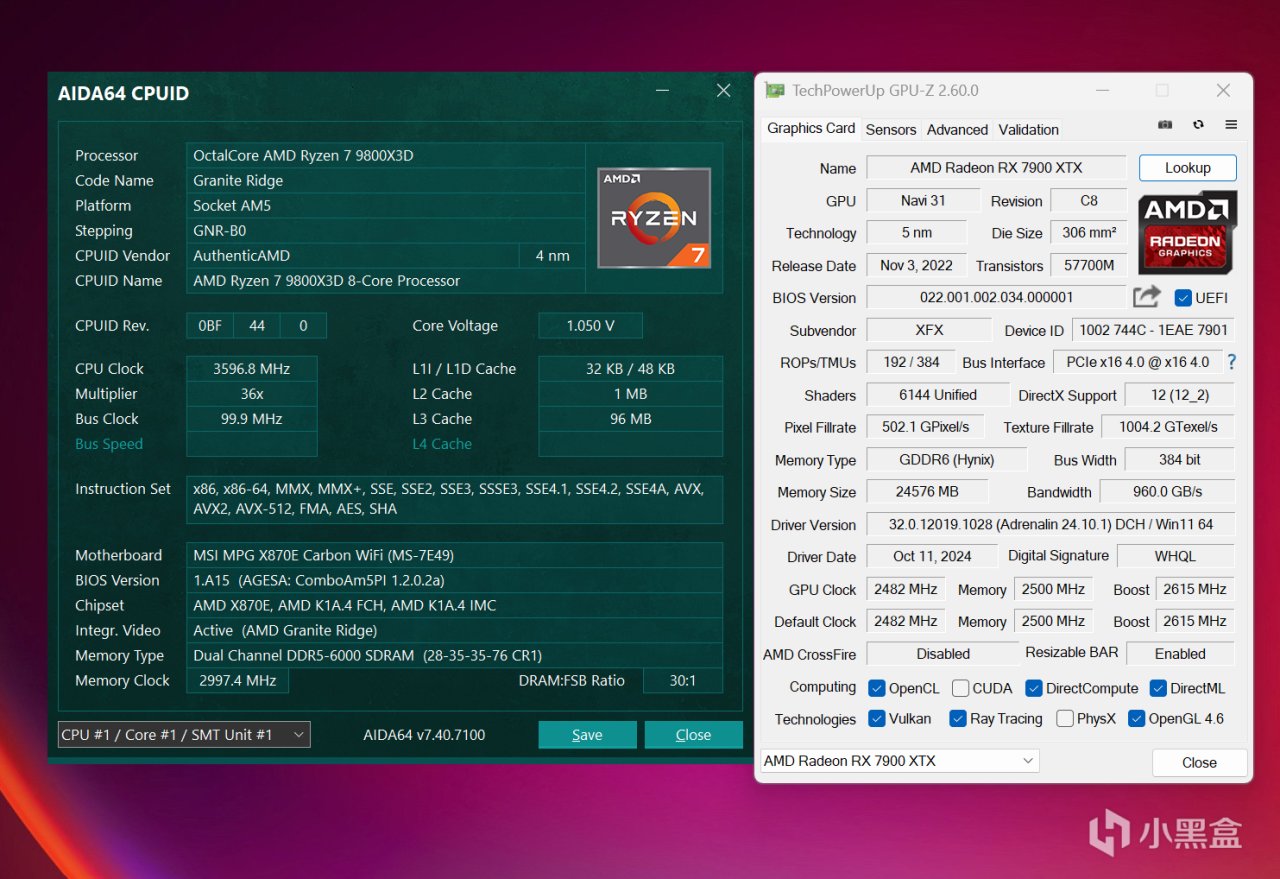Click the Close button in AIDA64
Screen dimensions: 1280x879
(693, 734)
